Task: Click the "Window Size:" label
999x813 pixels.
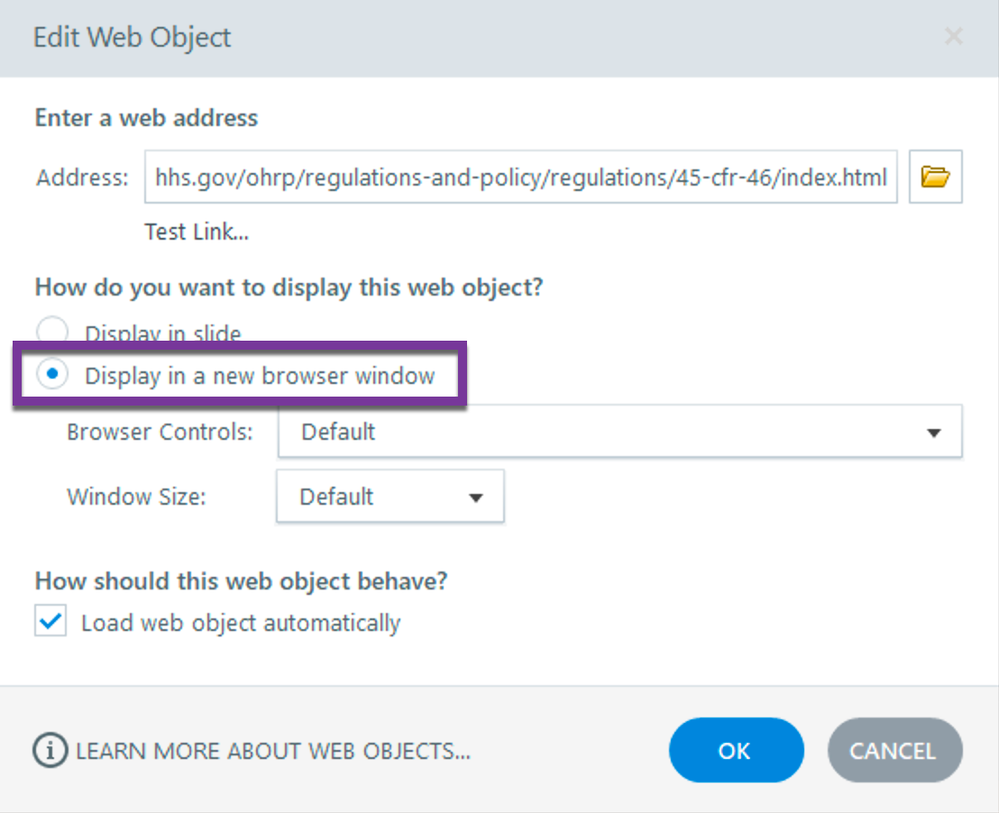Action: [x=136, y=496]
